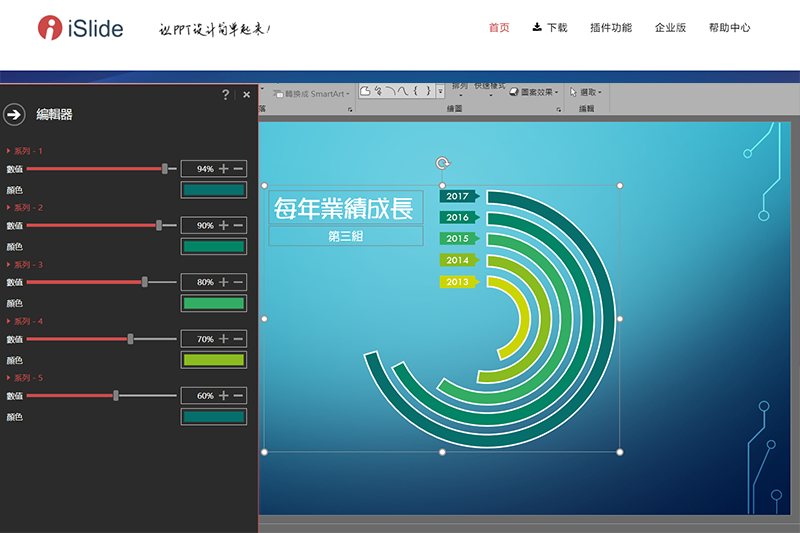Open the 企业版 enterprise page
The width and height of the screenshot is (800, 533).
point(670,28)
